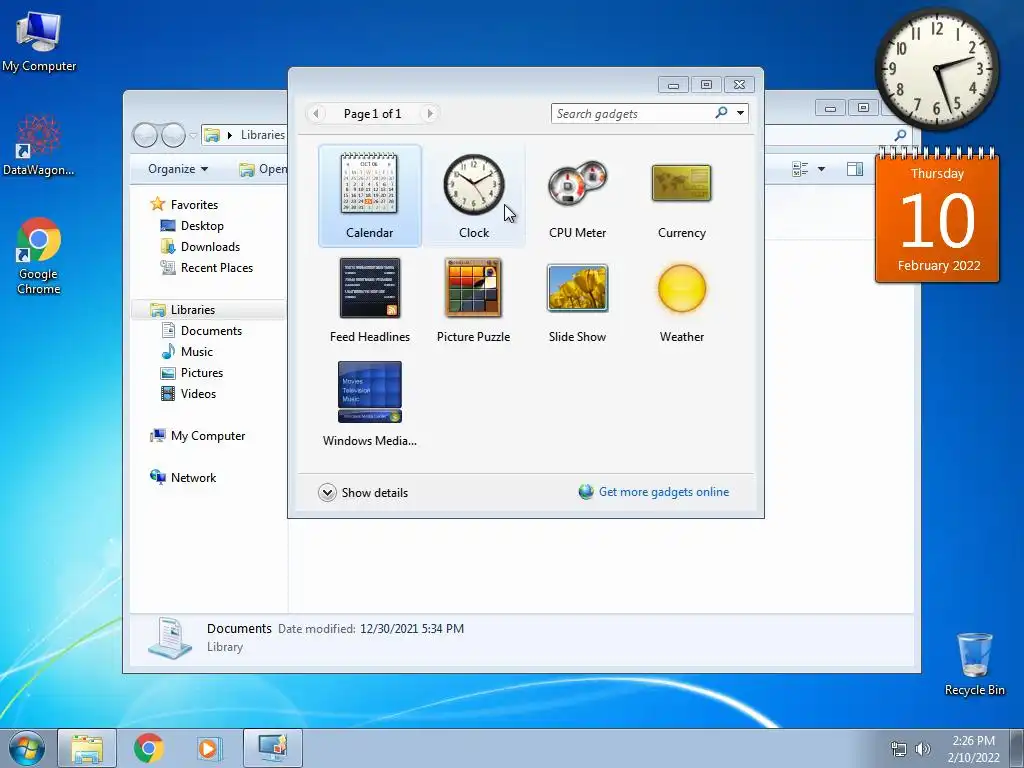1024x768 pixels.
Task: Select the Clock gadget
Action: [x=473, y=195]
